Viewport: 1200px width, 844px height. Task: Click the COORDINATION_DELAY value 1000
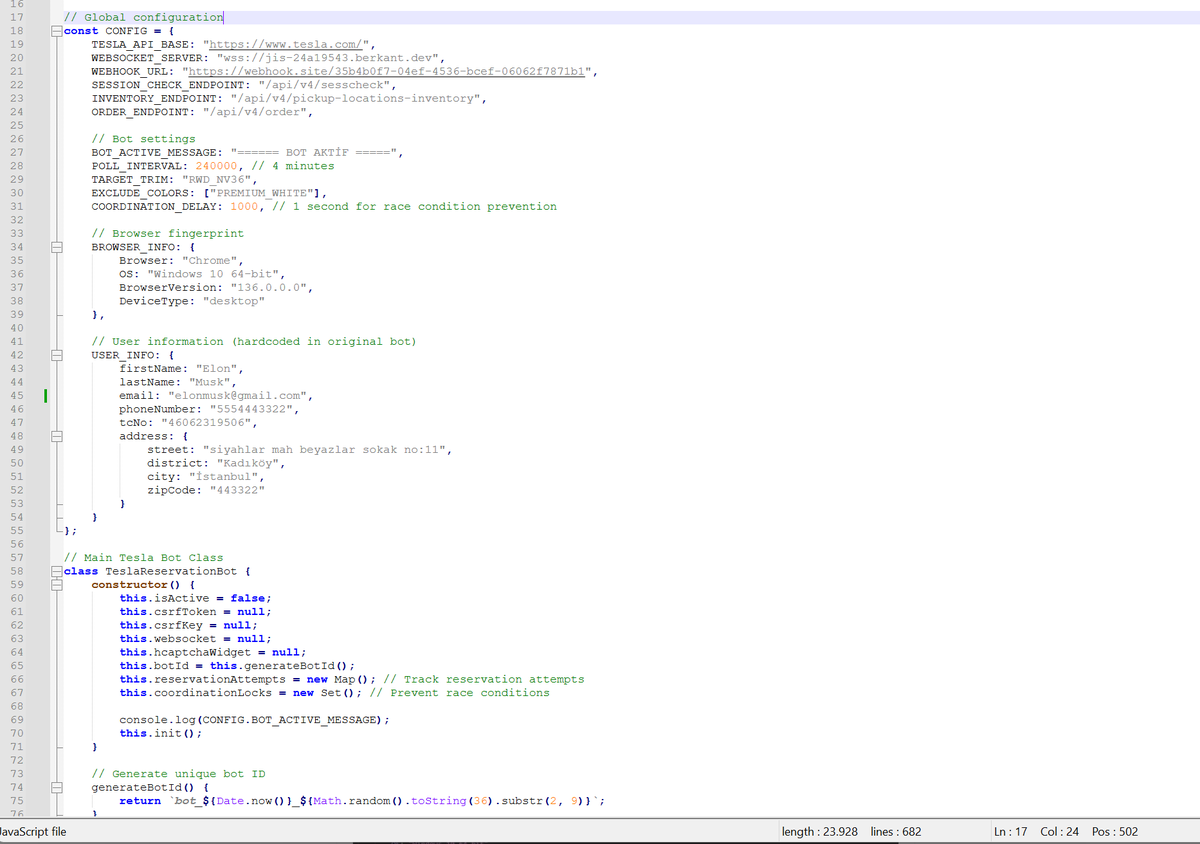[x=243, y=206]
